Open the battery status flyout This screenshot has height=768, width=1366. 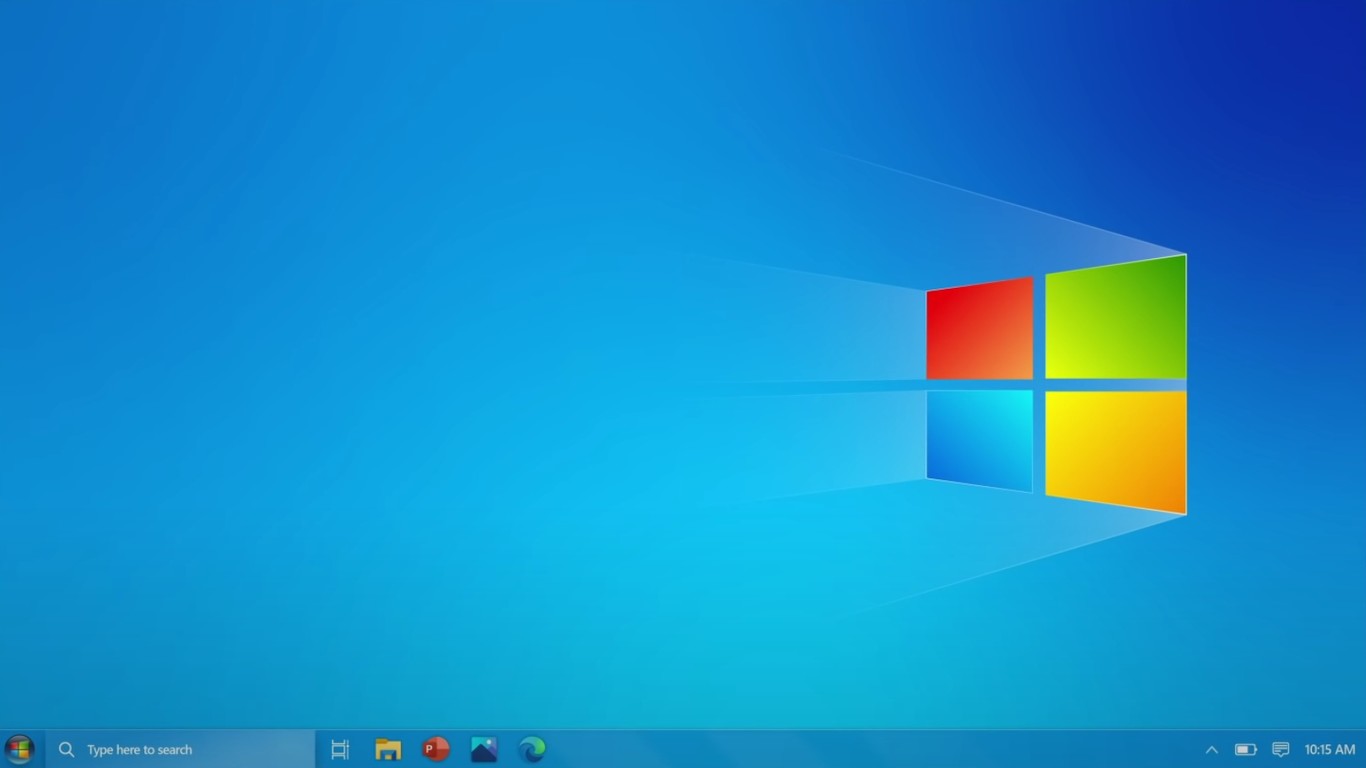(1245, 749)
